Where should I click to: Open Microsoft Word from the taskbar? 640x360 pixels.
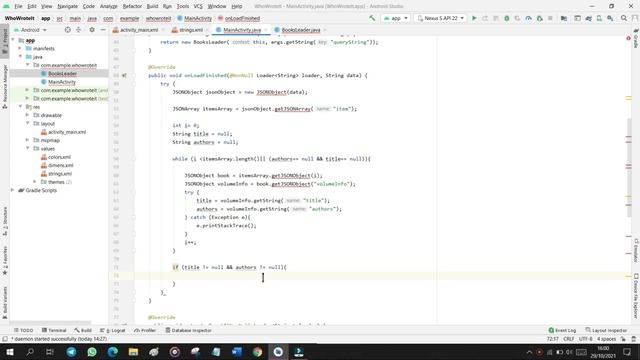click(236, 352)
